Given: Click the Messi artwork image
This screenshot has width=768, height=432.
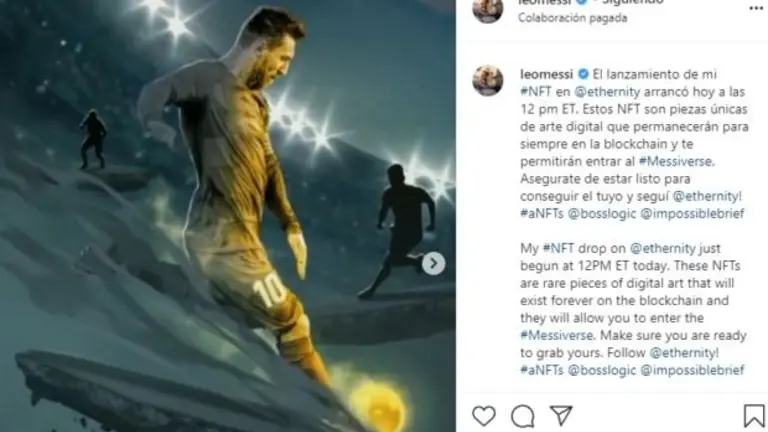Looking at the screenshot, I should point(228,216).
